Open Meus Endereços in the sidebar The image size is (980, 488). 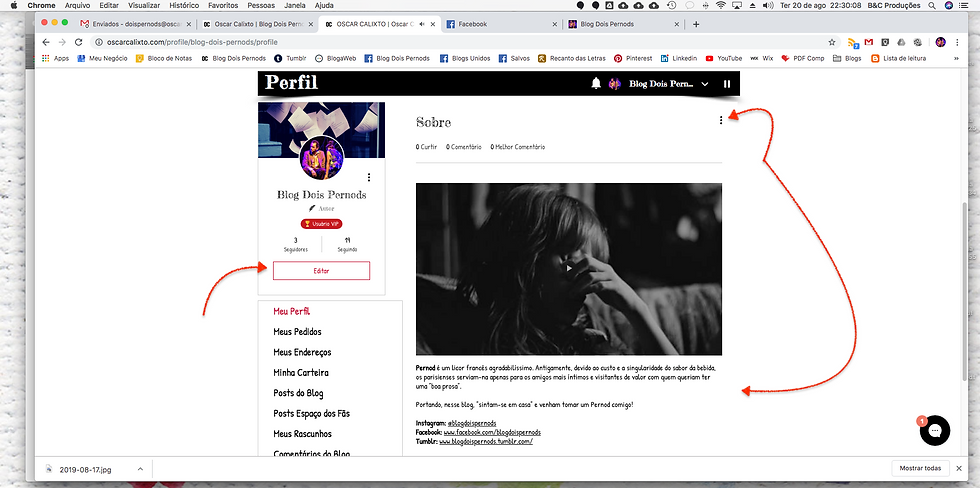(x=302, y=352)
